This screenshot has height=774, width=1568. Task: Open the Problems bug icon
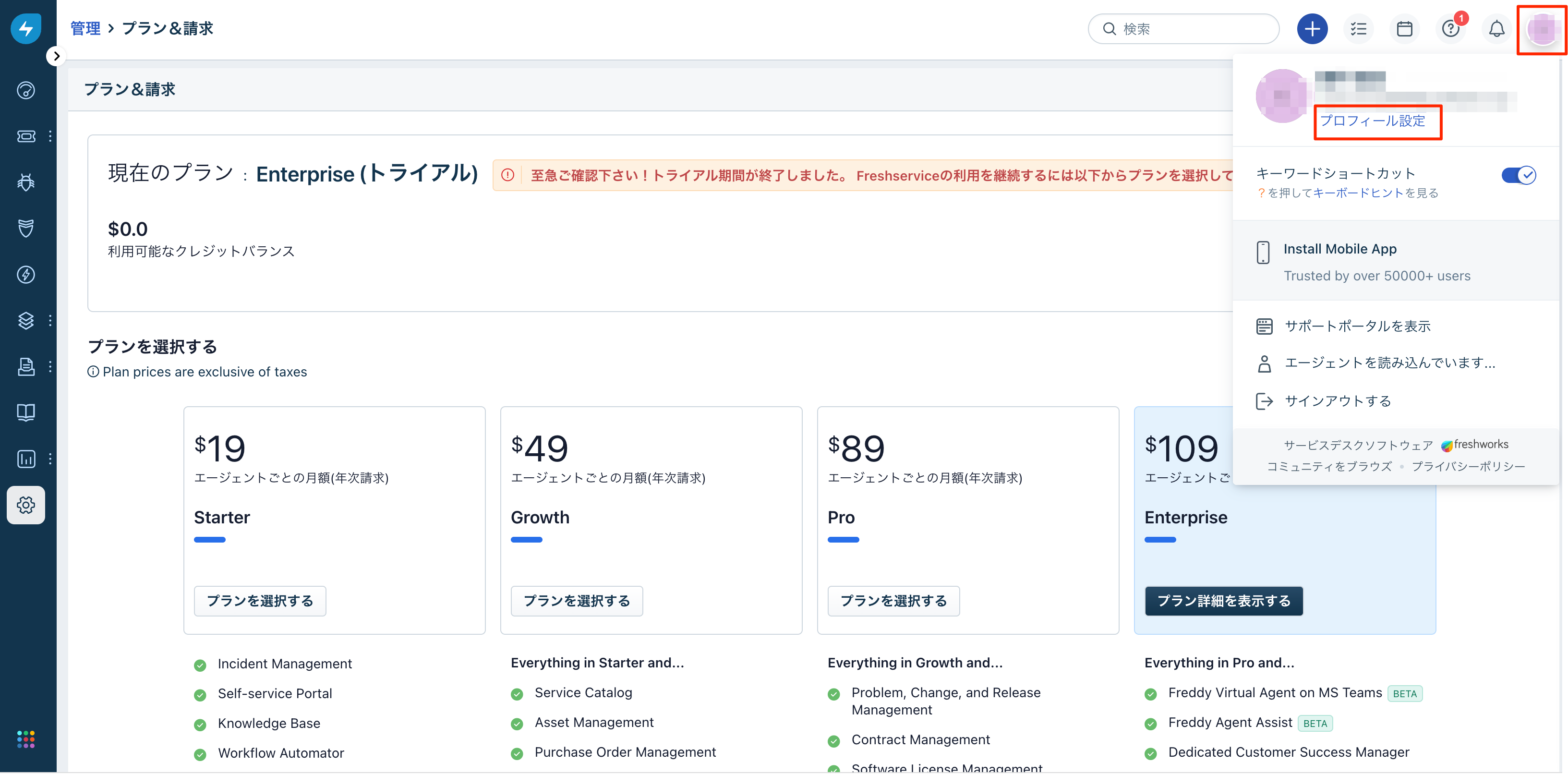pos(25,182)
